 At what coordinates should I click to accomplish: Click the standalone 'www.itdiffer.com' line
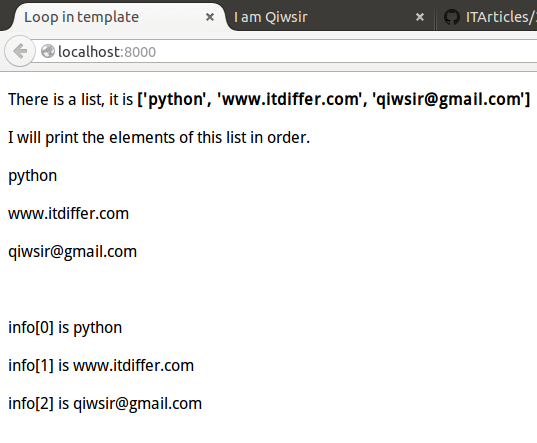(68, 214)
